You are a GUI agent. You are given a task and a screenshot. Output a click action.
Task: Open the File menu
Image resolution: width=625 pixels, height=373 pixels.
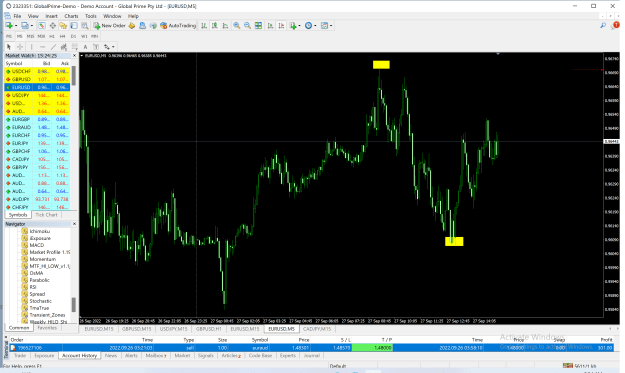(x=17, y=16)
